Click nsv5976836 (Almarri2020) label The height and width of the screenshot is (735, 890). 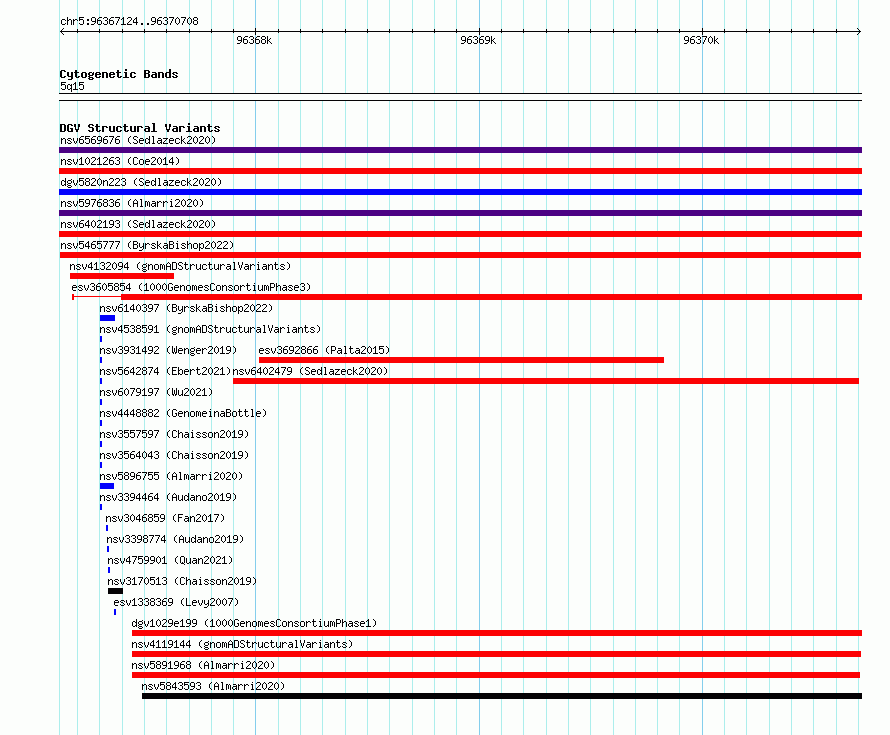click(x=132, y=203)
